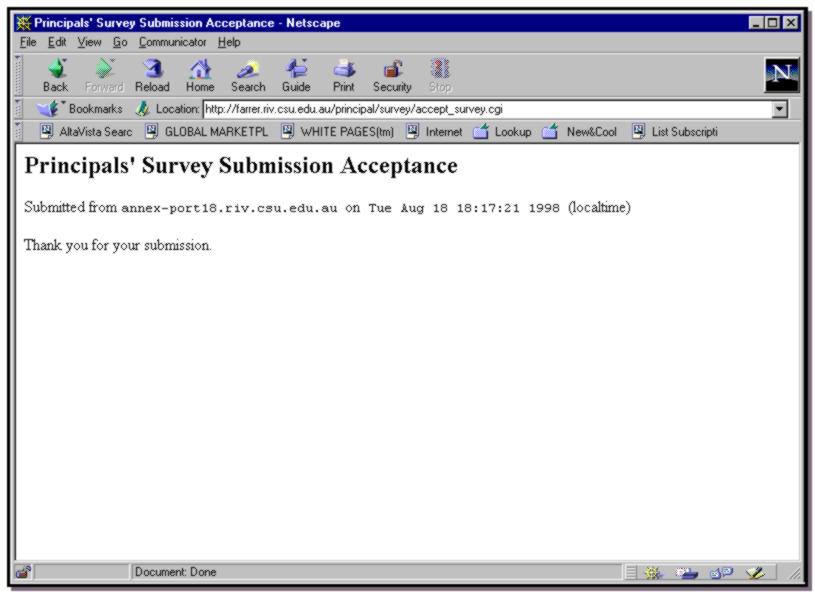815x594 pixels.
Task: Open the File menu
Action: [28, 42]
